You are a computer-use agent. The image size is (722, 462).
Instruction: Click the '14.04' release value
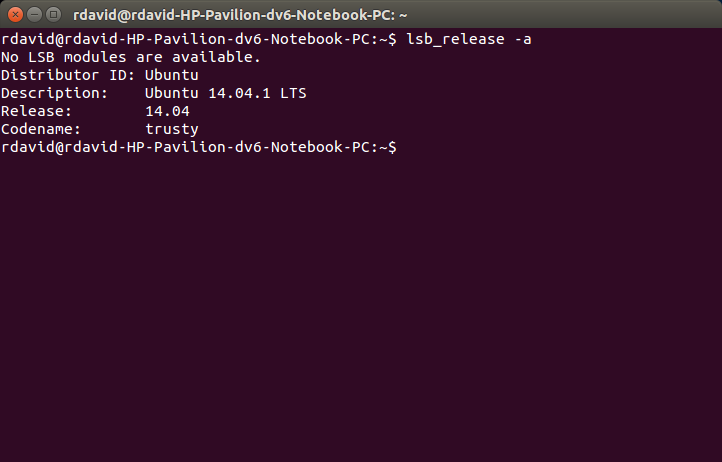tap(167, 111)
